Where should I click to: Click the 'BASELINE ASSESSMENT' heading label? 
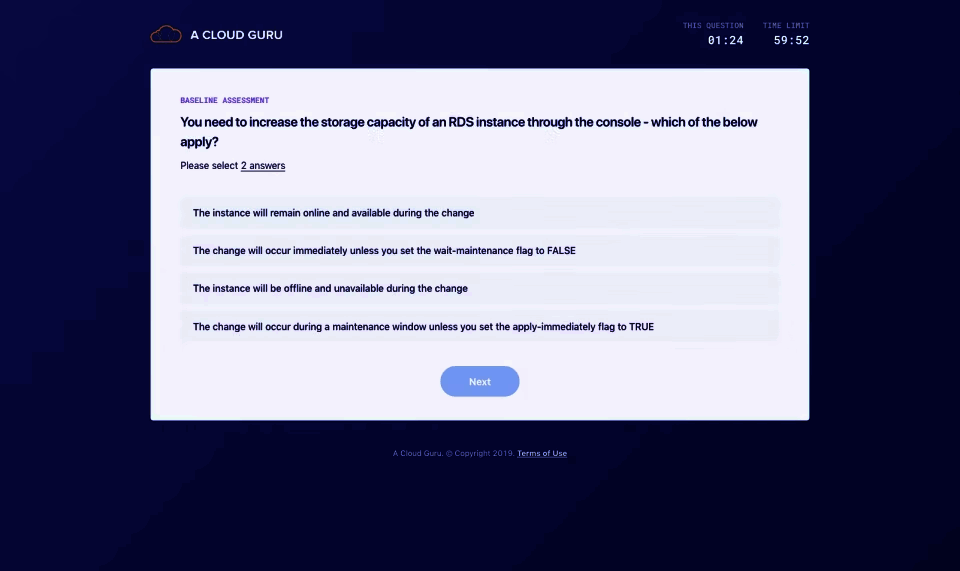click(x=224, y=101)
